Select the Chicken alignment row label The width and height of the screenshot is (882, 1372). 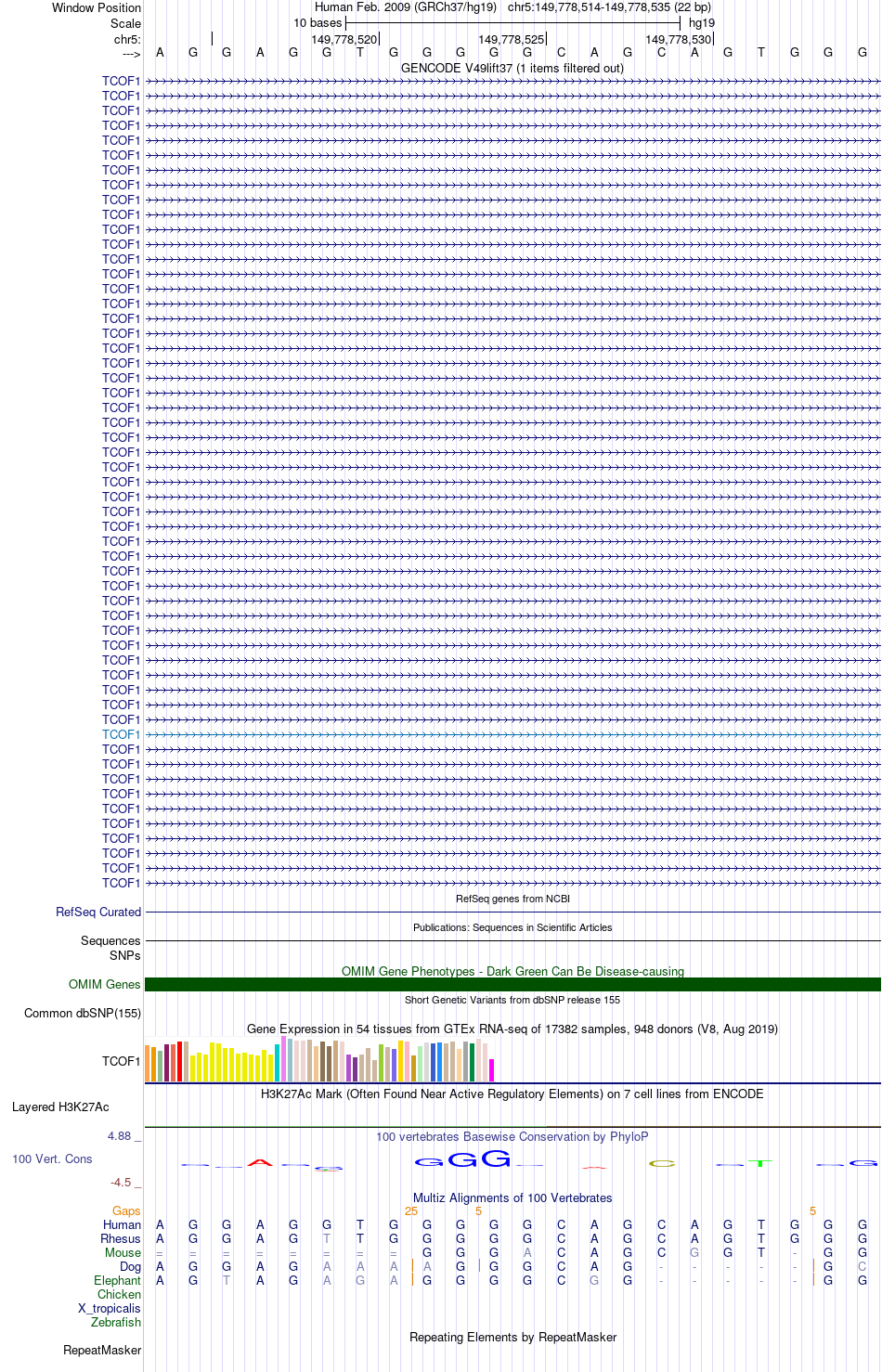119,1294
